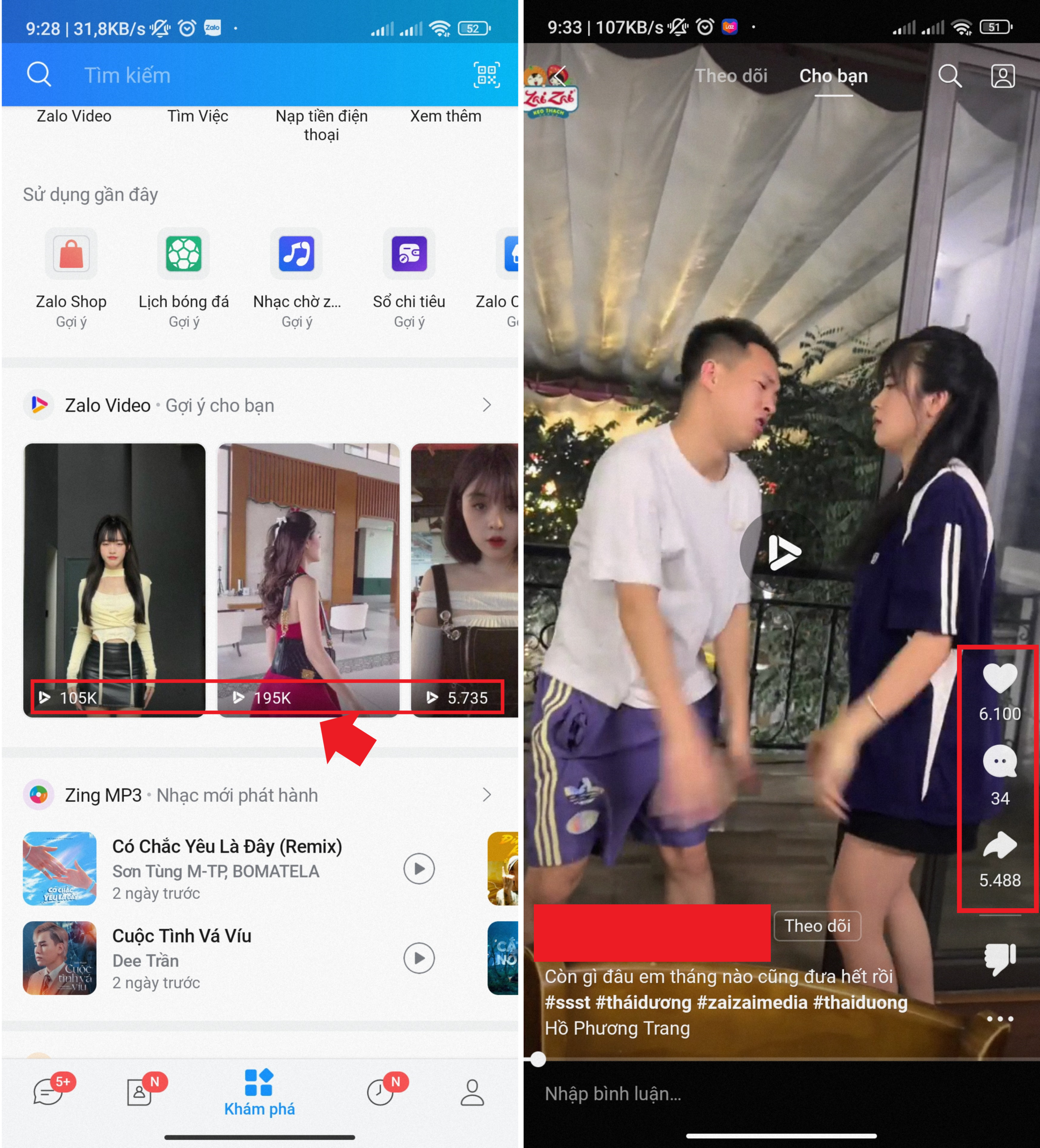The width and height of the screenshot is (1040, 1148).
Task: Play Có Chắc Yêu Là Đây song
Action: click(x=419, y=869)
